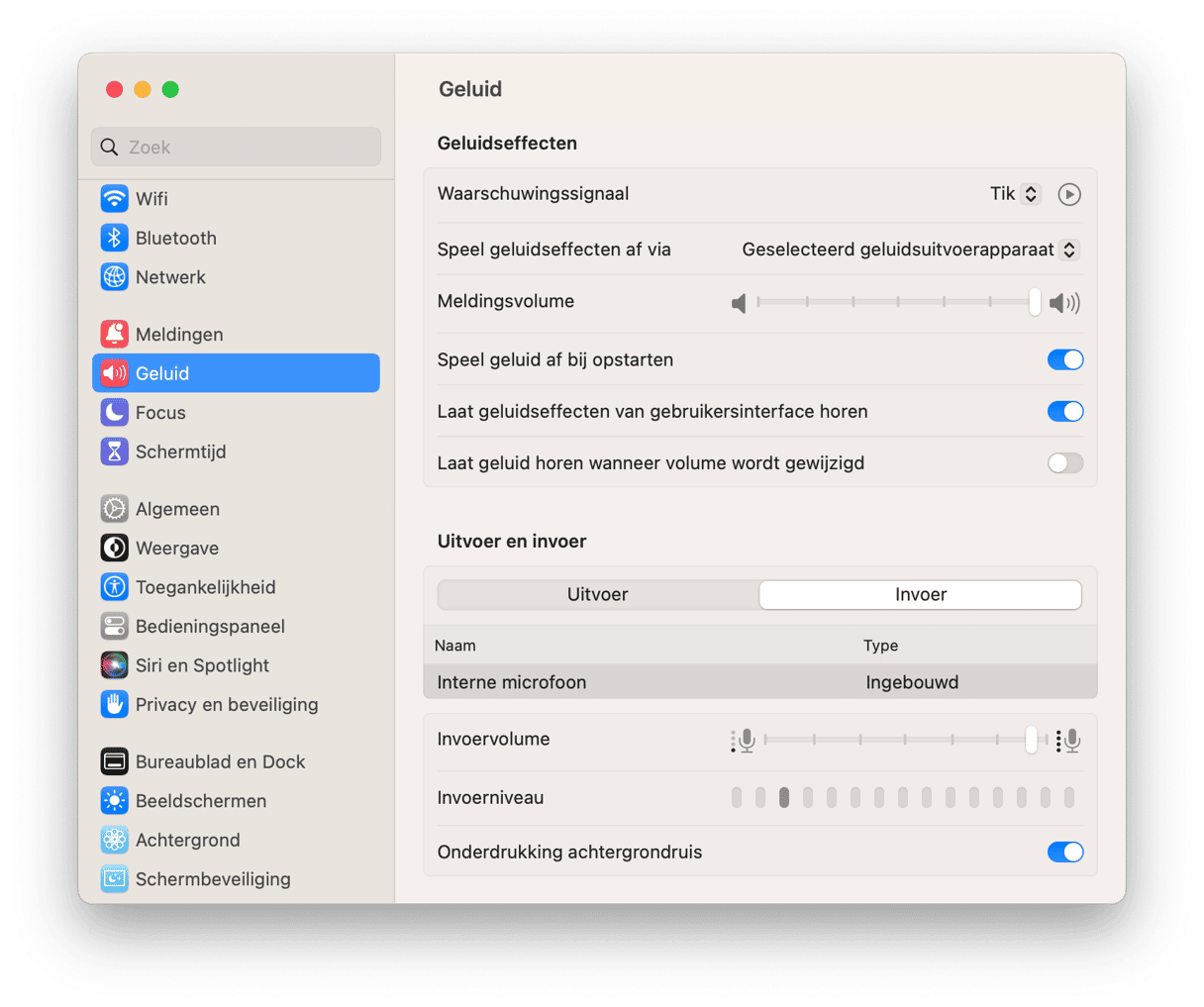Click the Geluid page title
The image size is (1204, 1007).
[x=470, y=89]
